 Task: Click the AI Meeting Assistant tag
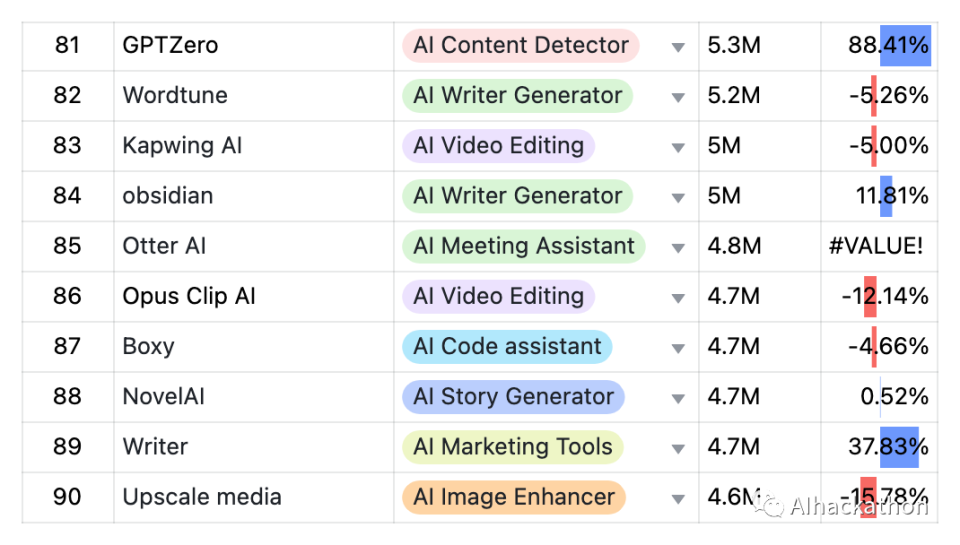click(x=524, y=246)
